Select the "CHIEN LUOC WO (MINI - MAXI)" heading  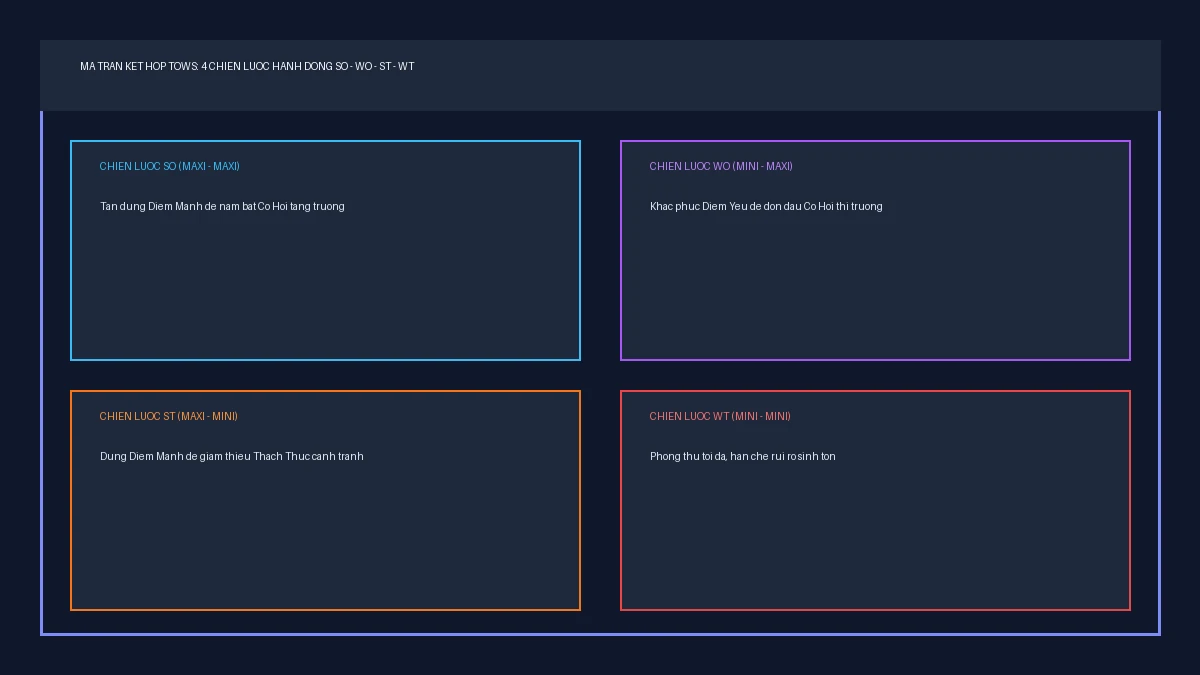721,166
